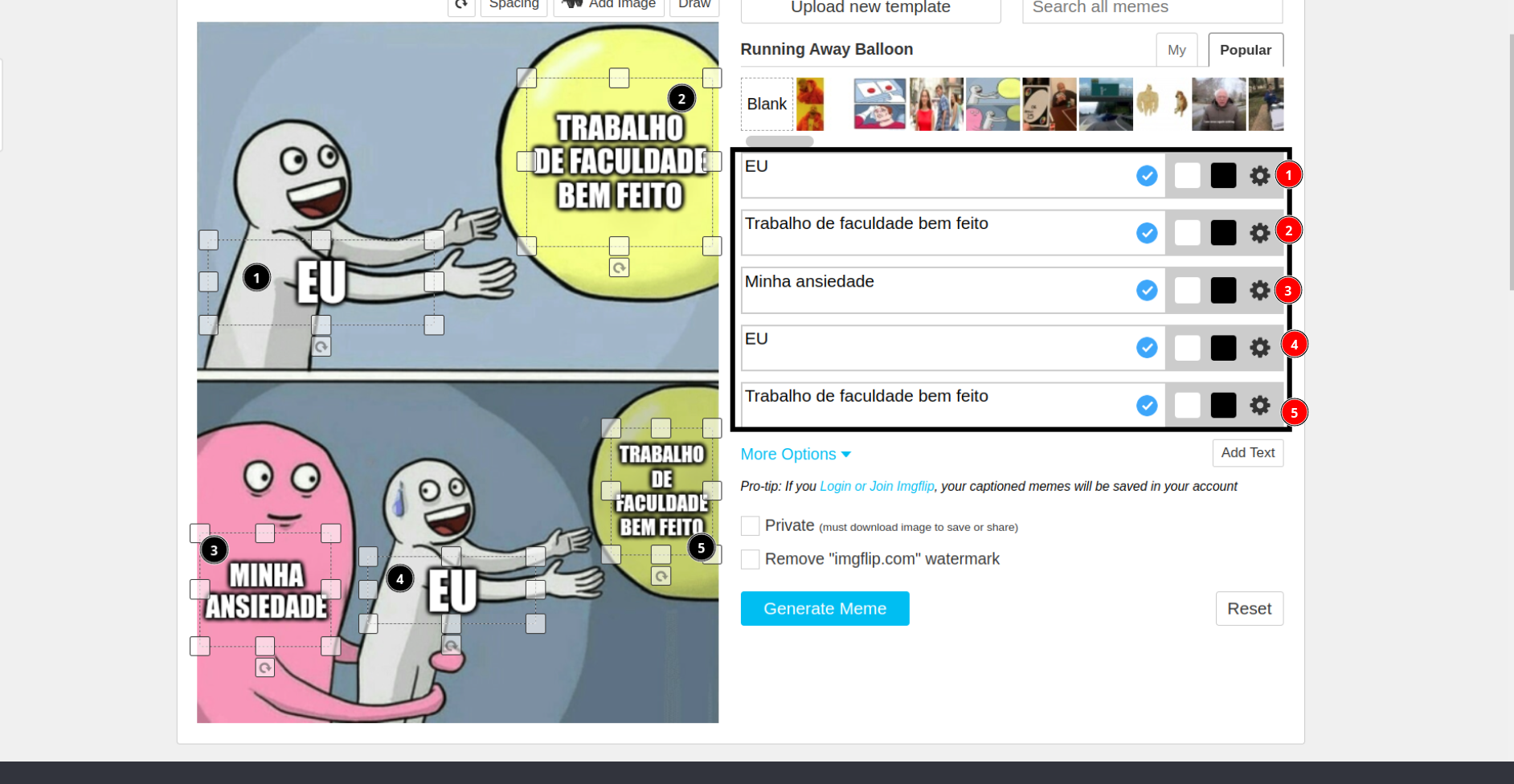Click the Add Image tool
1514x784 pixels.
click(x=608, y=5)
